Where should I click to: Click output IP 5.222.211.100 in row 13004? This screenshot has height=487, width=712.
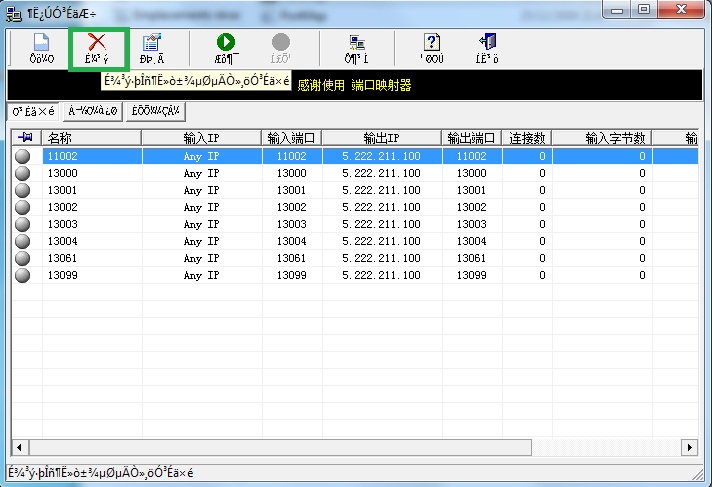tap(381, 241)
